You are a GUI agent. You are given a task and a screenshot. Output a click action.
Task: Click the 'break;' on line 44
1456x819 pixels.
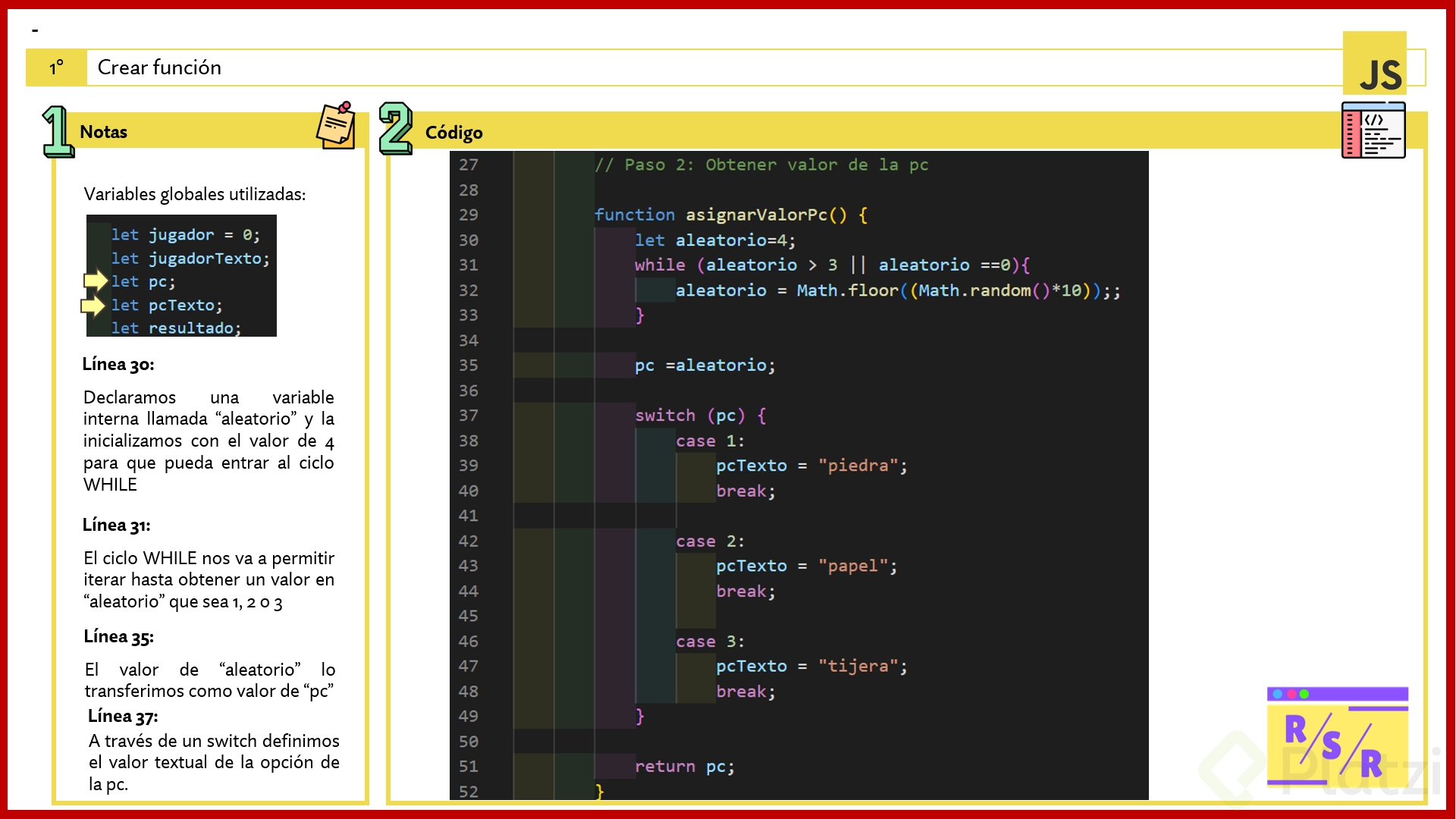[x=746, y=591]
